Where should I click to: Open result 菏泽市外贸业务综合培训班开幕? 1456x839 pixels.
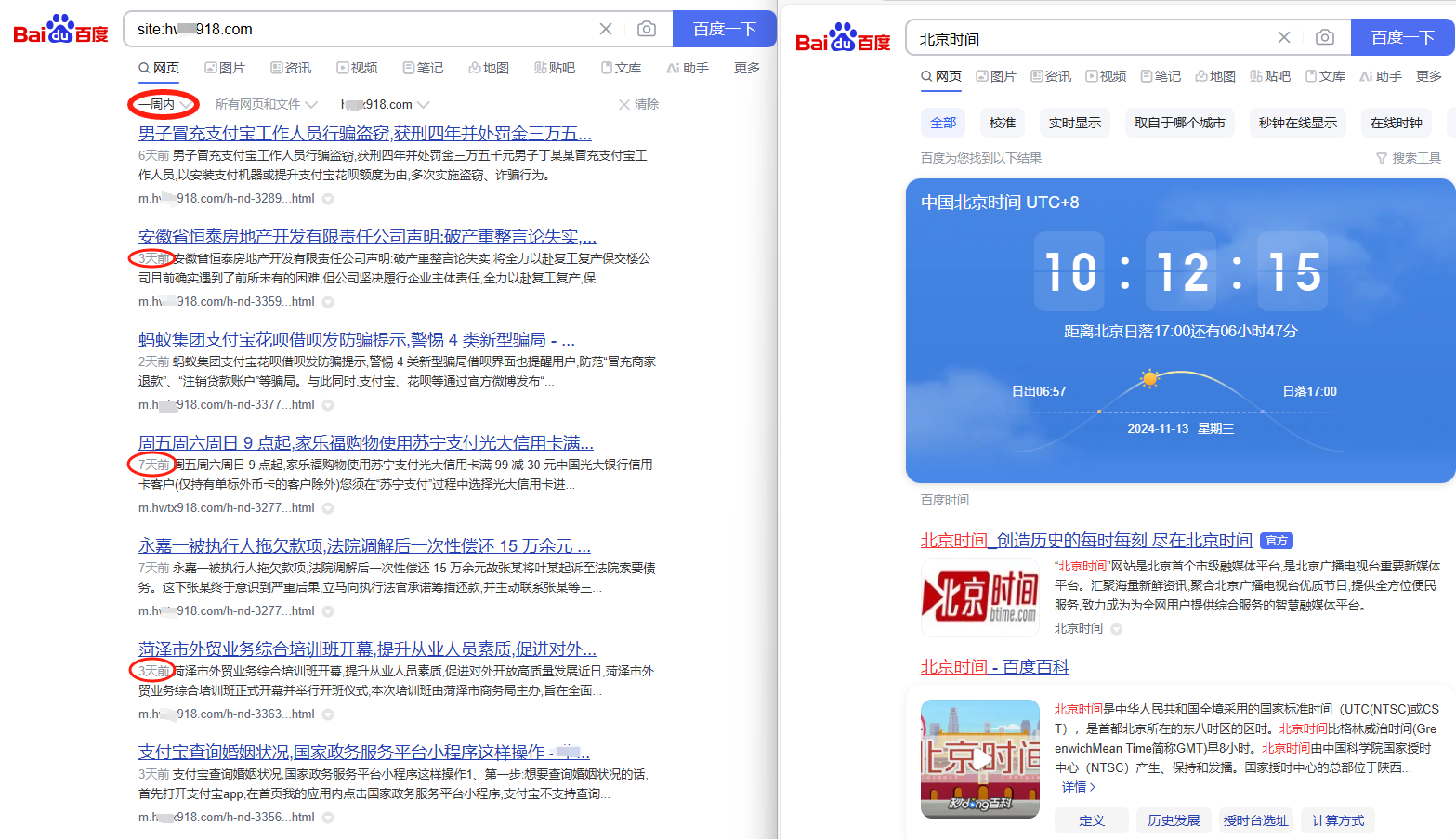[x=367, y=649]
